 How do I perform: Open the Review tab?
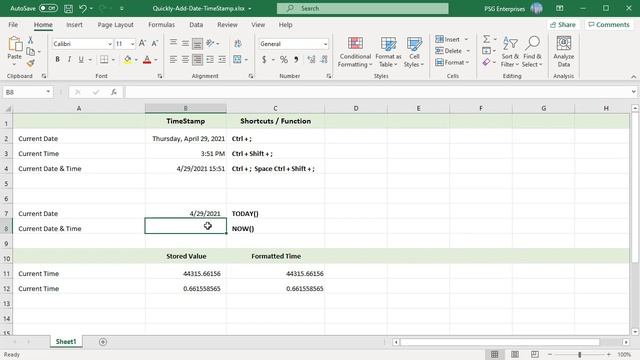(227, 24)
